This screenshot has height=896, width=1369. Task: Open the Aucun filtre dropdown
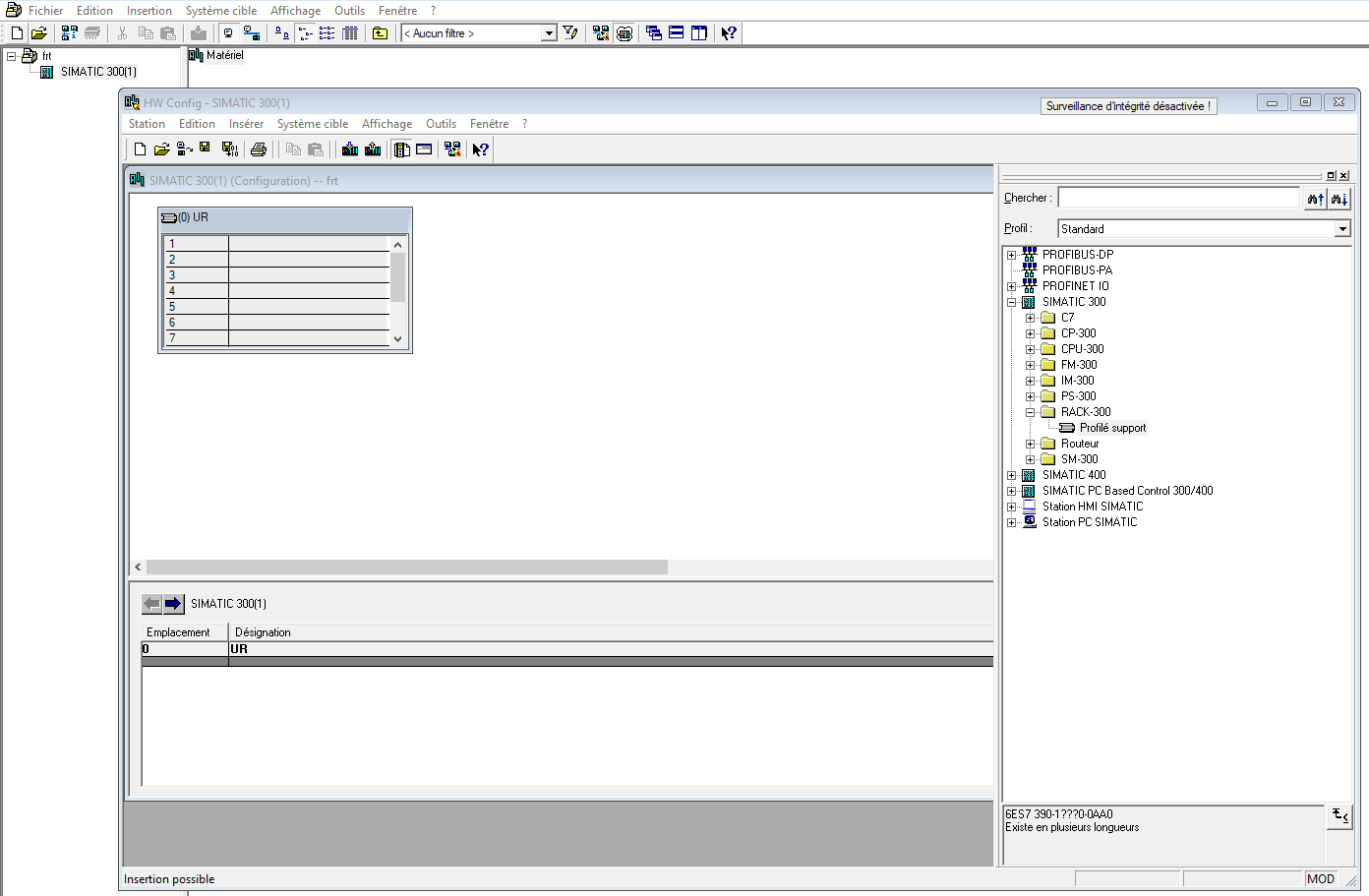pos(549,33)
